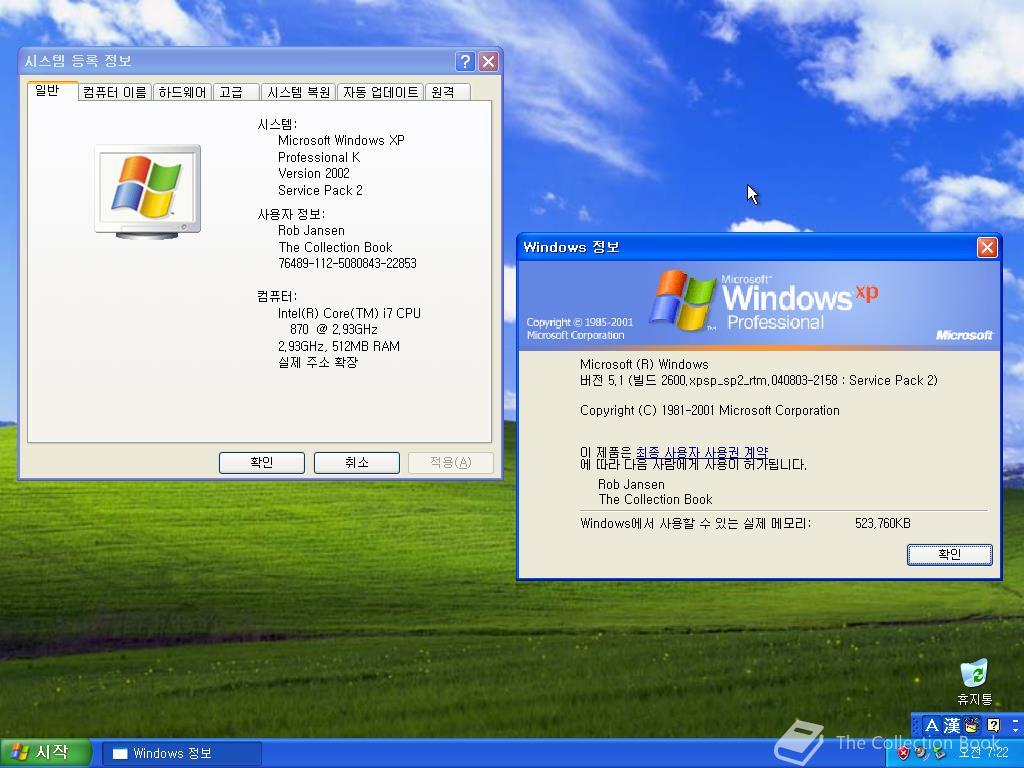
Task: Click 확인 in the Windows 정보 dialog
Action: (x=950, y=554)
